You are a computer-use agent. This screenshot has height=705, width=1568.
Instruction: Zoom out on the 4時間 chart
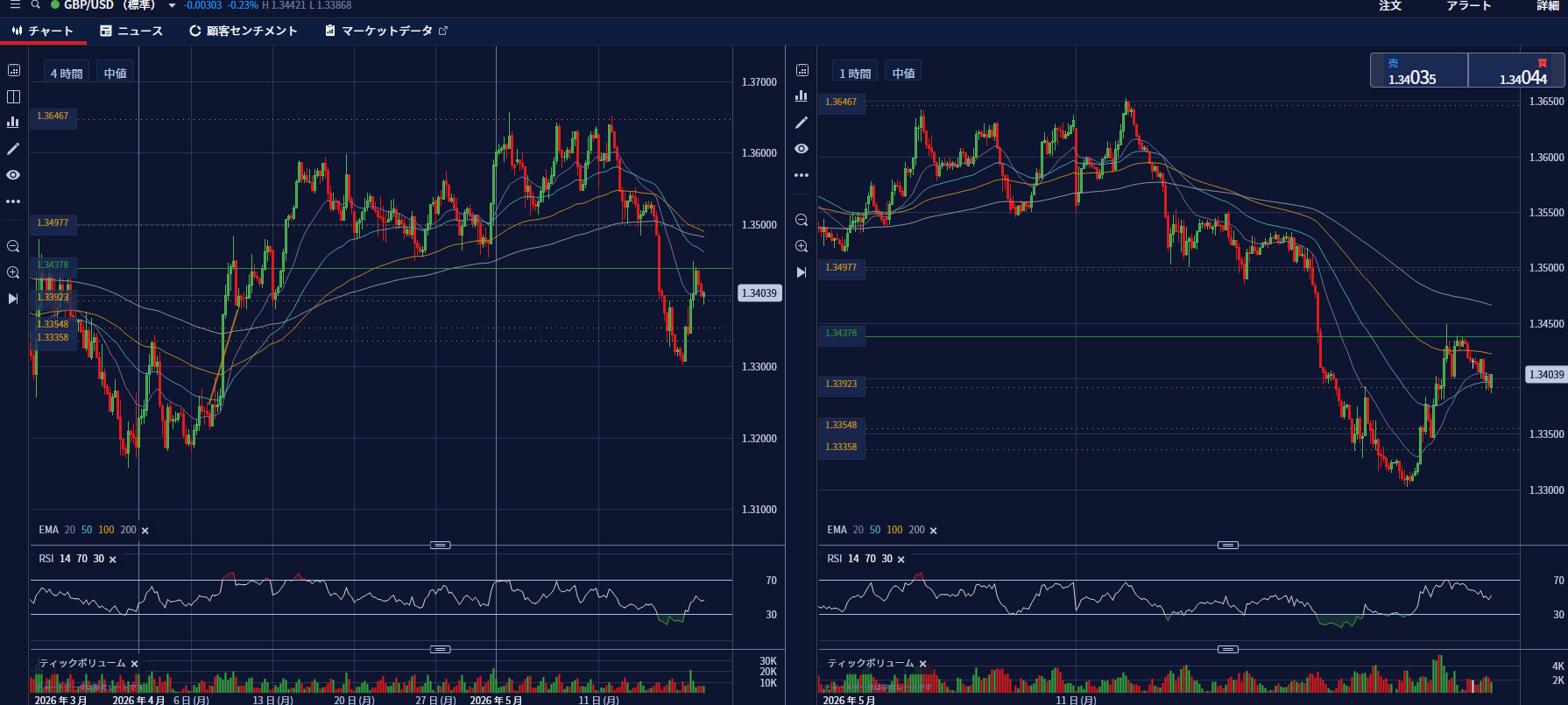pyautogui.click(x=13, y=246)
